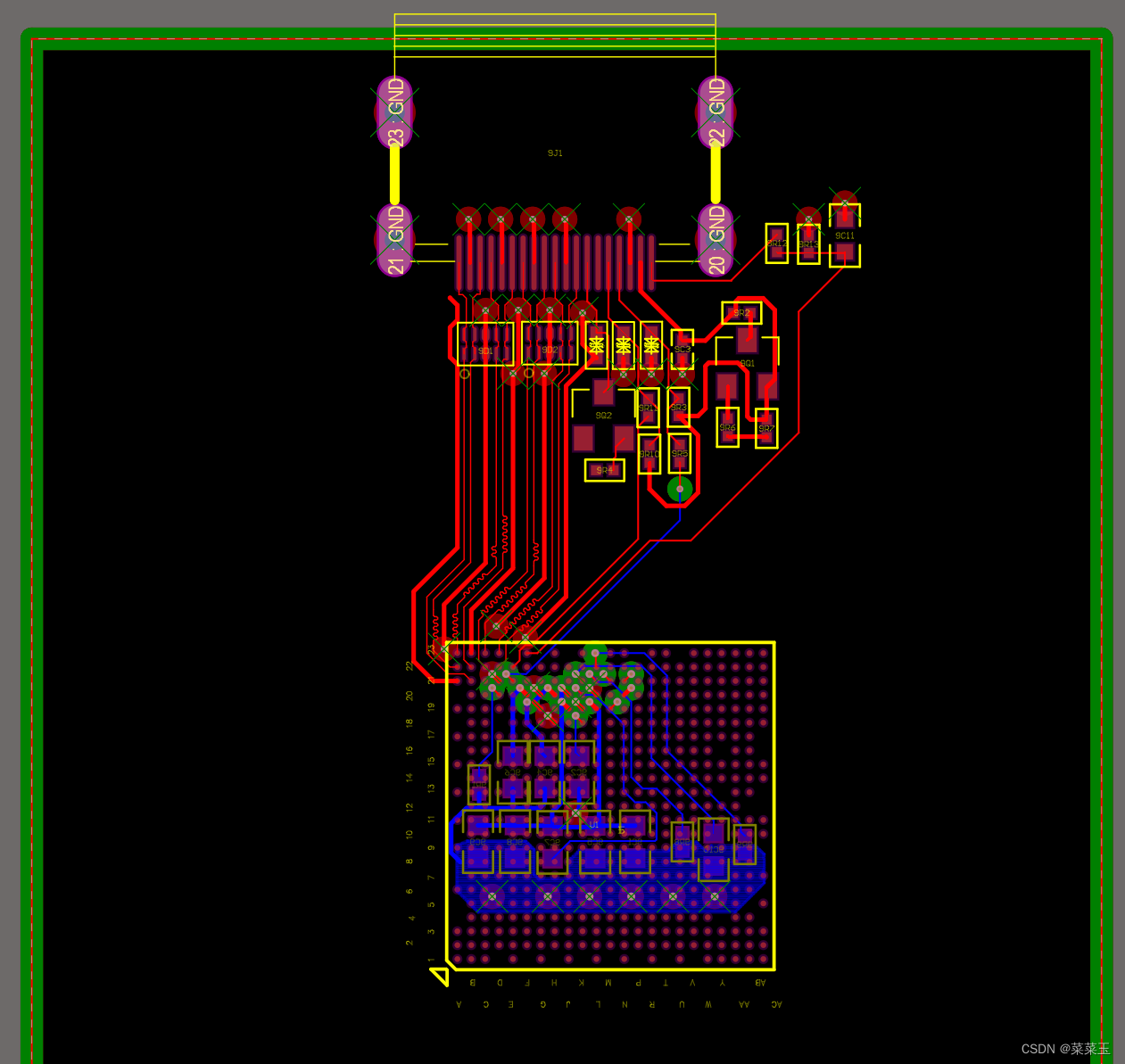Select capacitor 9C11 in the top right
The width and height of the screenshot is (1125, 1064).
tap(844, 236)
